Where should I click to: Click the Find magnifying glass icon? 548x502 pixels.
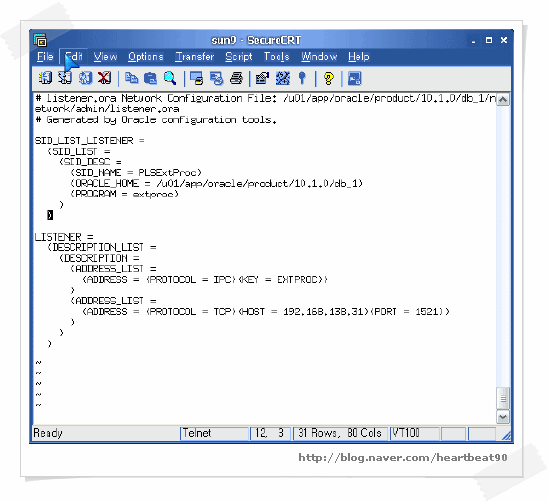170,78
